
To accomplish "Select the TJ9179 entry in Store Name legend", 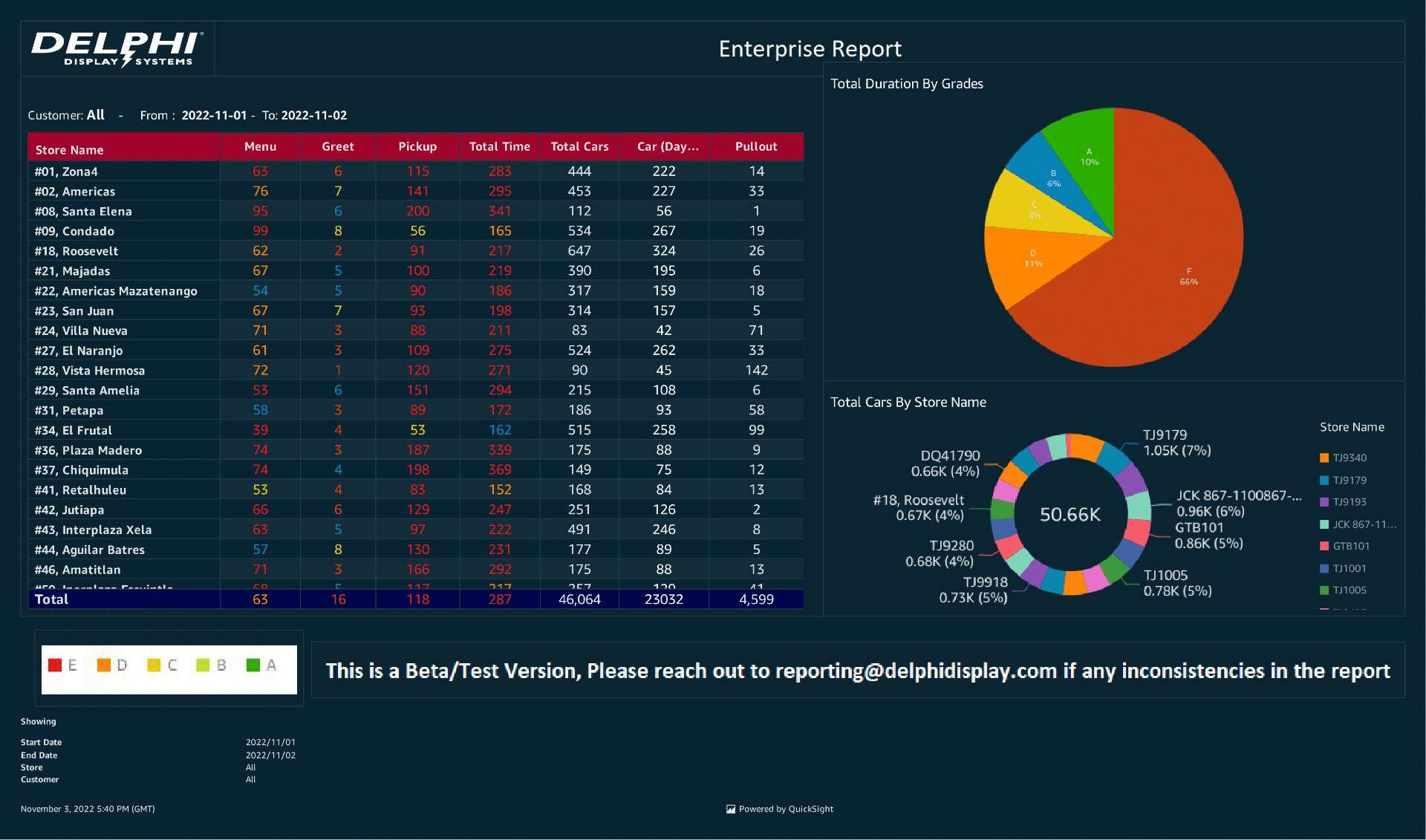I will [1343, 480].
